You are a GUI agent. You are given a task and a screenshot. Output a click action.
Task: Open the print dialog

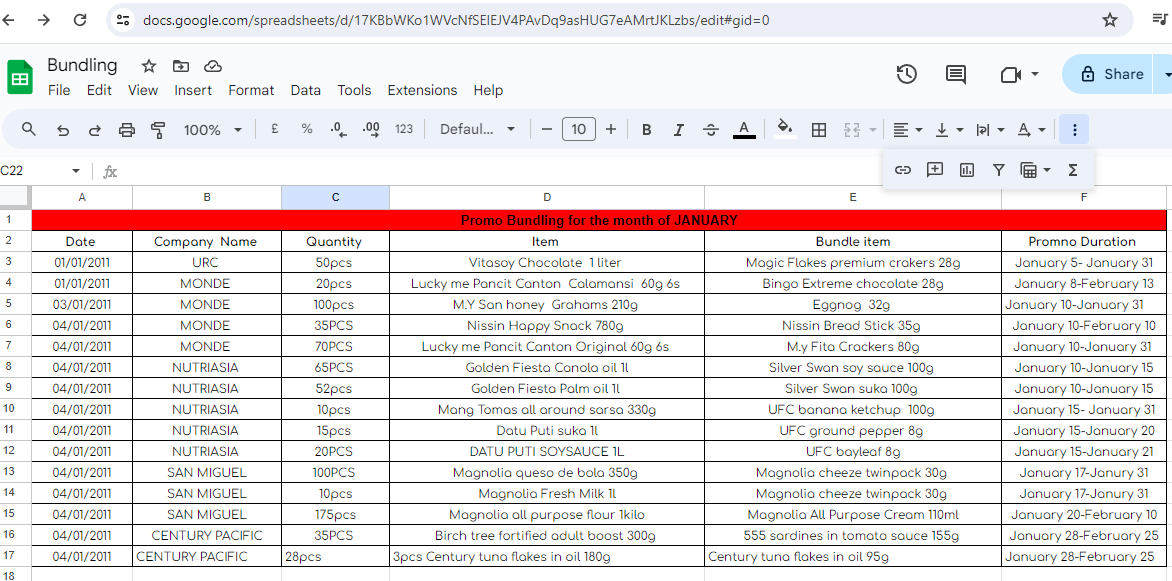point(126,129)
